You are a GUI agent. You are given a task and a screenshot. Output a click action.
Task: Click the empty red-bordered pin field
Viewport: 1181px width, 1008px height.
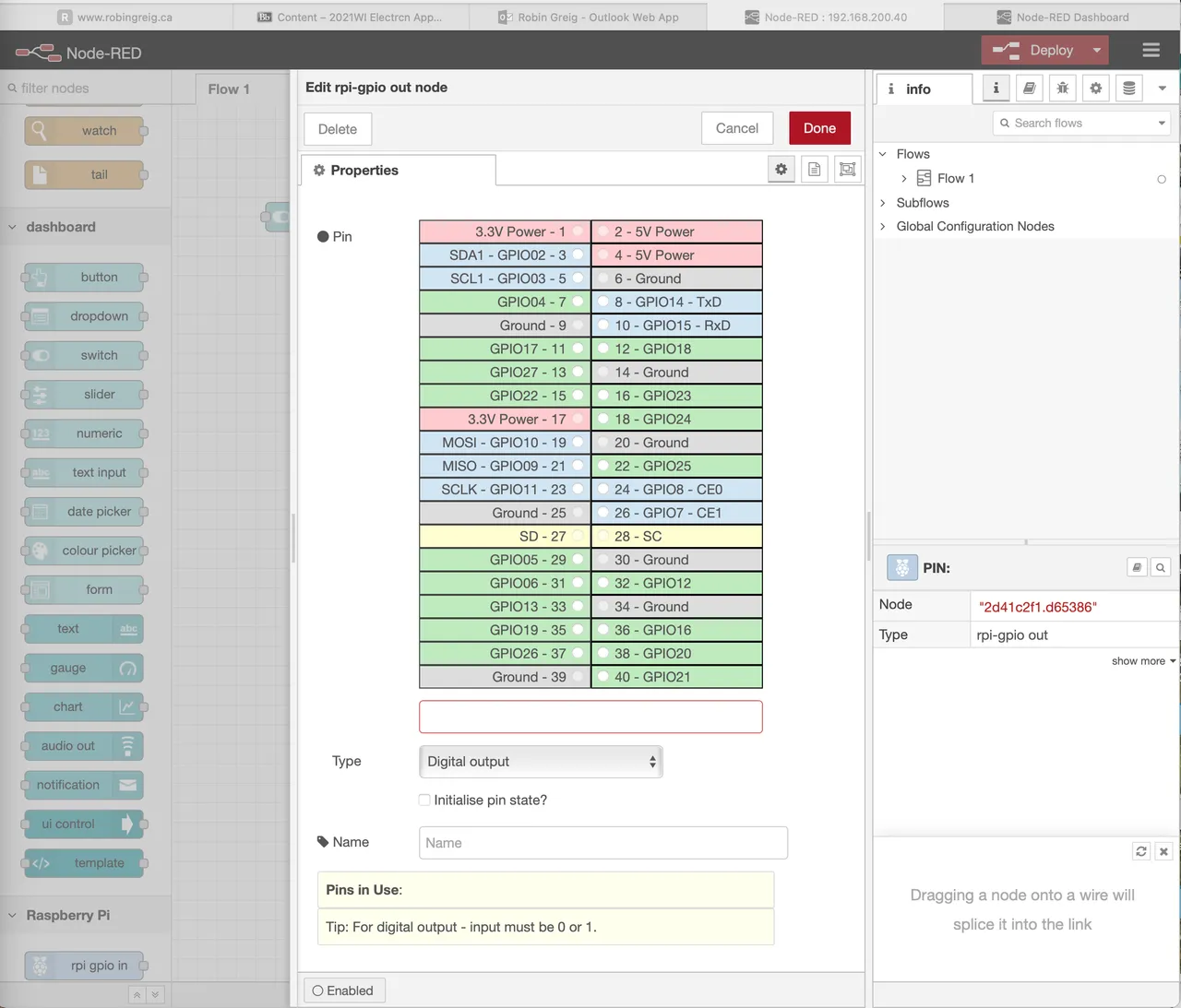click(x=590, y=717)
